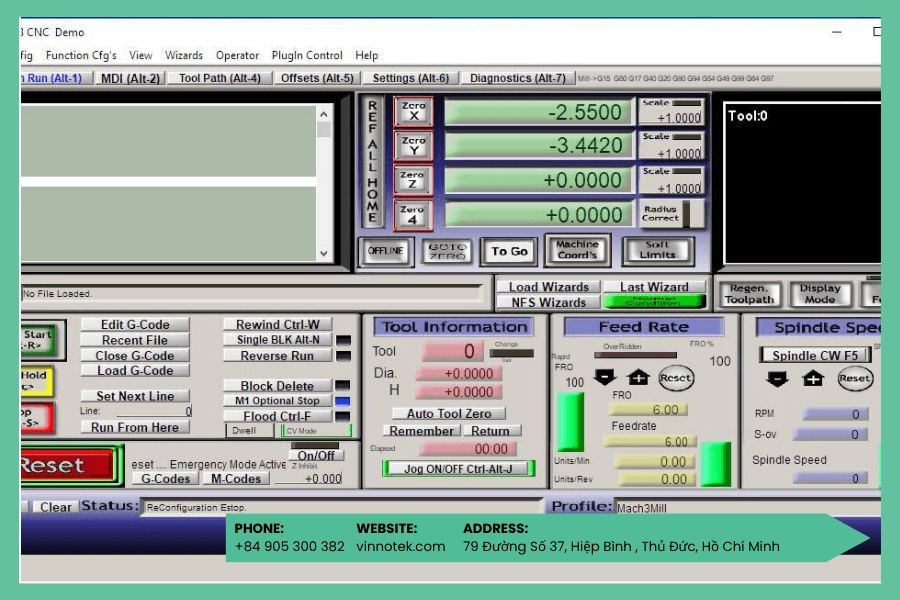Click the GOTO ZERO button
Viewport: 900px width, 600px height.
(447, 251)
